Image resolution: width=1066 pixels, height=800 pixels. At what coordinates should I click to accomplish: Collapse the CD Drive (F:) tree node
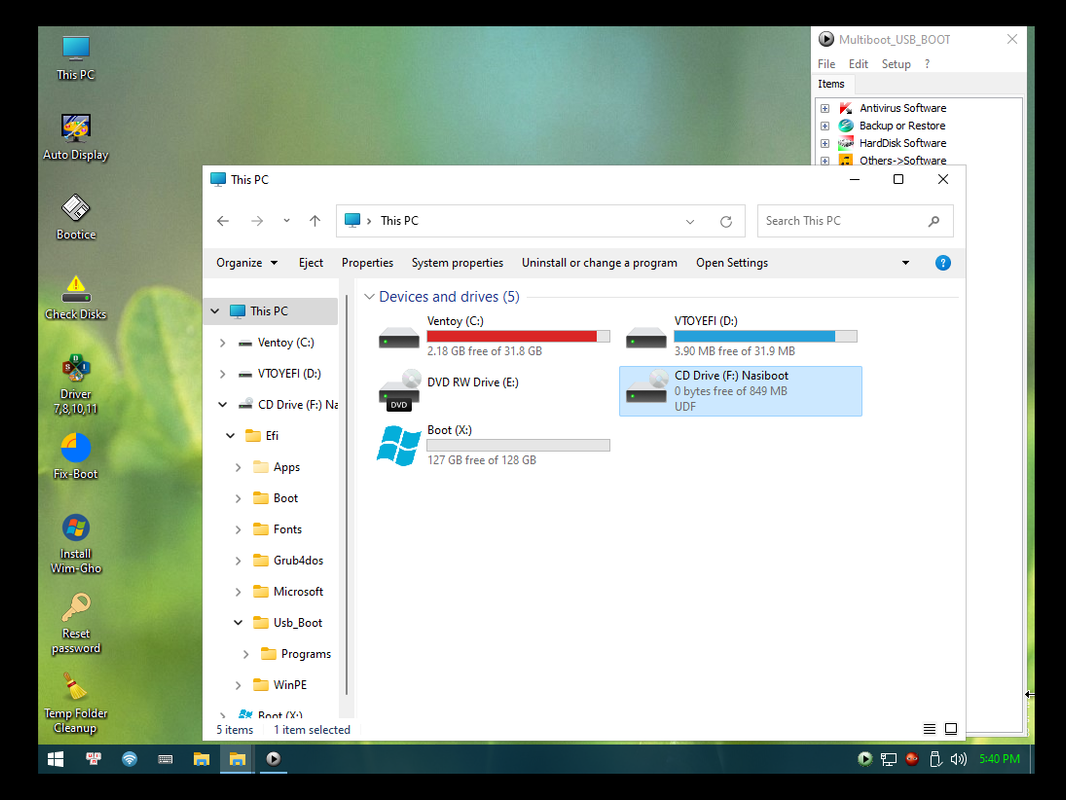222,404
